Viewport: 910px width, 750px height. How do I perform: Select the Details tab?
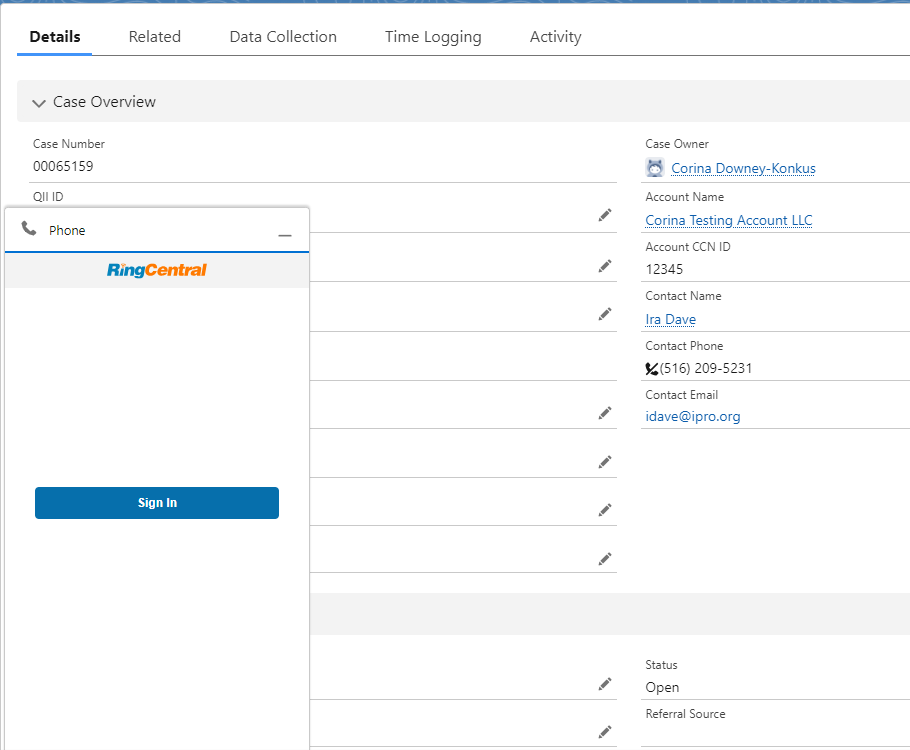(x=55, y=37)
